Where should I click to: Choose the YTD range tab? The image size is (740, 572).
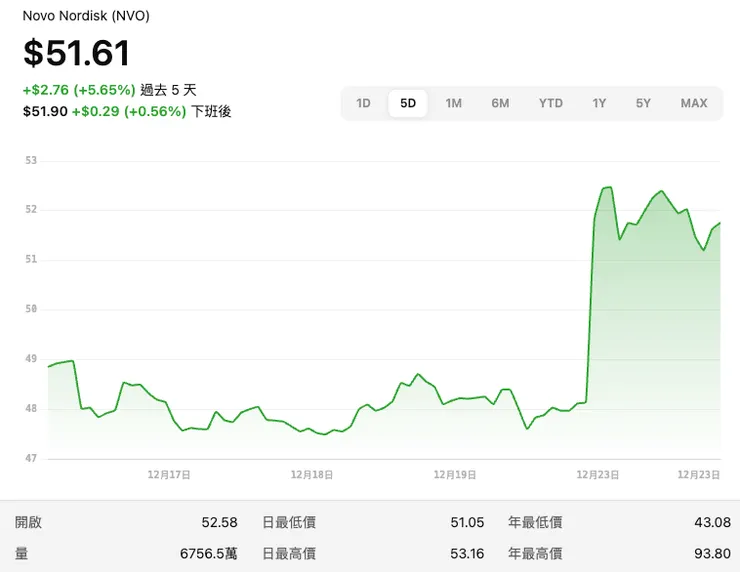point(551,103)
